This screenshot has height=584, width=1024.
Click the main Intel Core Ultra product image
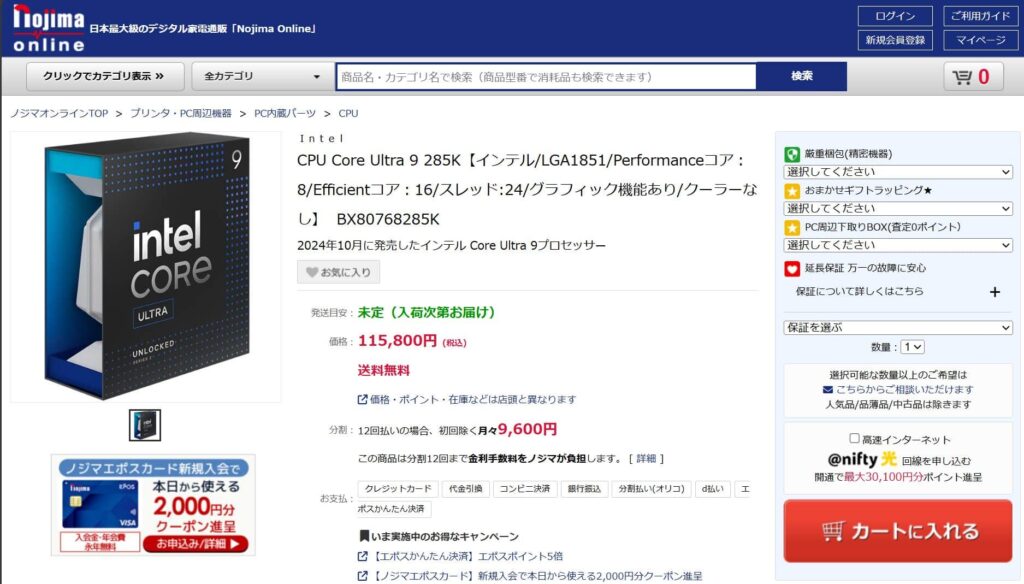(146, 267)
